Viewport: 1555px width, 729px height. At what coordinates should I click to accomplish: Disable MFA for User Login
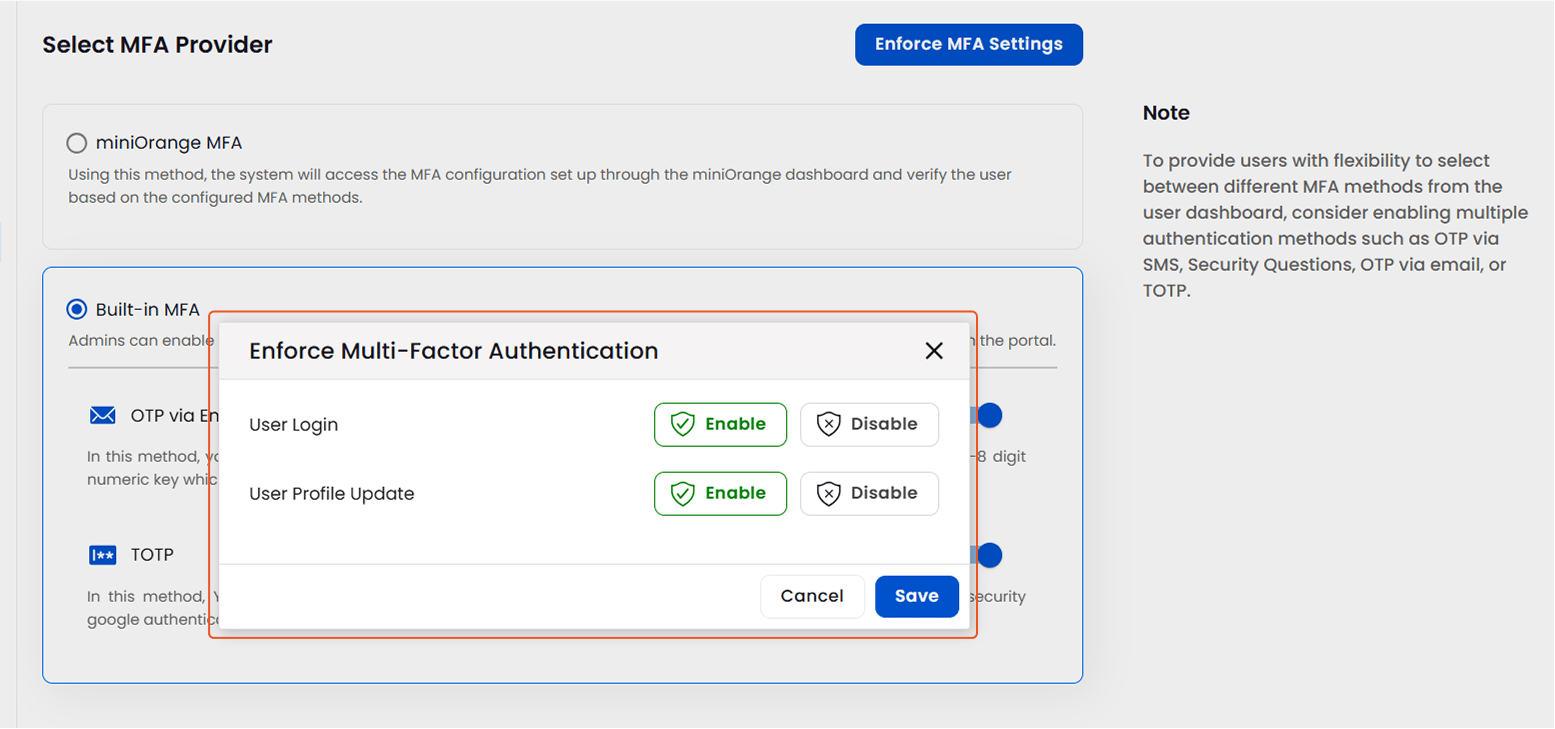pos(869,424)
